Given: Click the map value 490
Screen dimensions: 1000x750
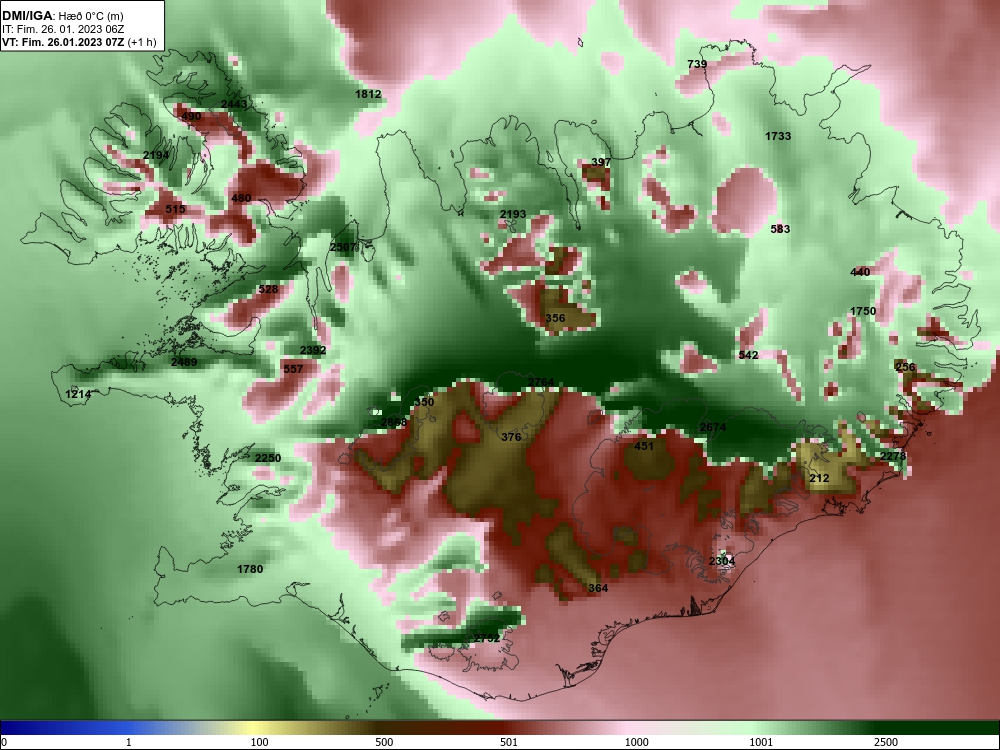Looking at the screenshot, I should (x=191, y=116).
